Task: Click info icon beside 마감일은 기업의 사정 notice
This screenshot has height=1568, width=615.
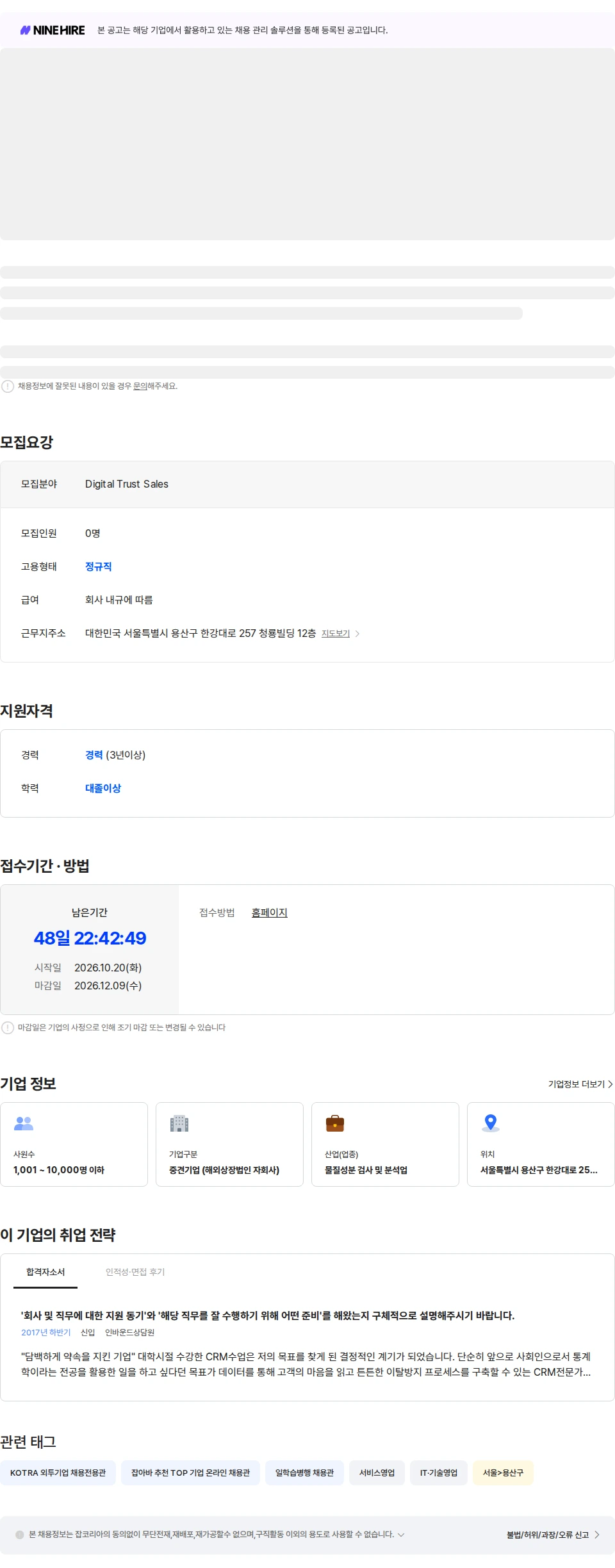Action: pyautogui.click(x=8, y=1028)
